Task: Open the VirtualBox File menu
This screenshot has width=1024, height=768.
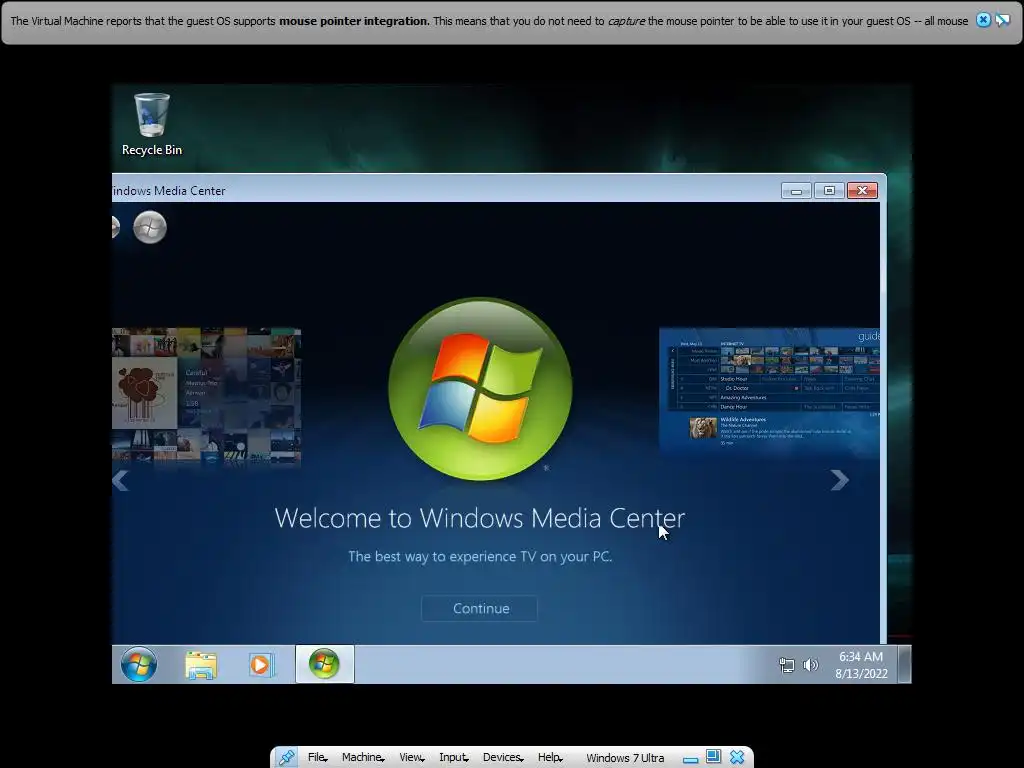Action: tap(317, 758)
